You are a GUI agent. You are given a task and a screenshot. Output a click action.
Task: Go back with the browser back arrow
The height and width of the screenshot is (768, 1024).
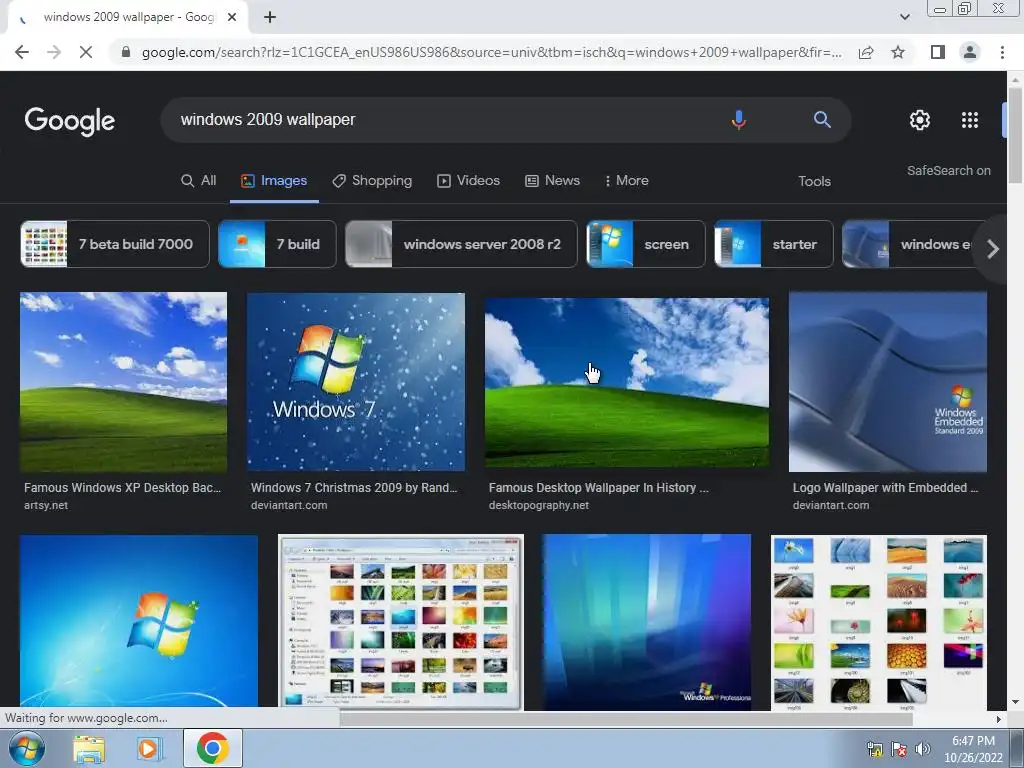coord(22,52)
